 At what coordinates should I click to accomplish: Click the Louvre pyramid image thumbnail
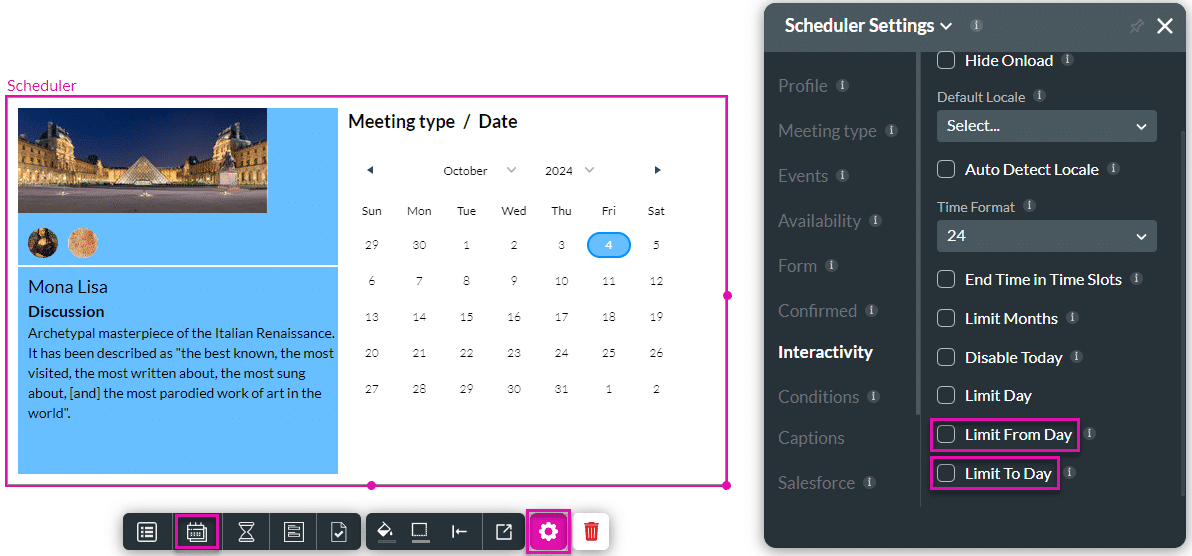[x=142, y=160]
